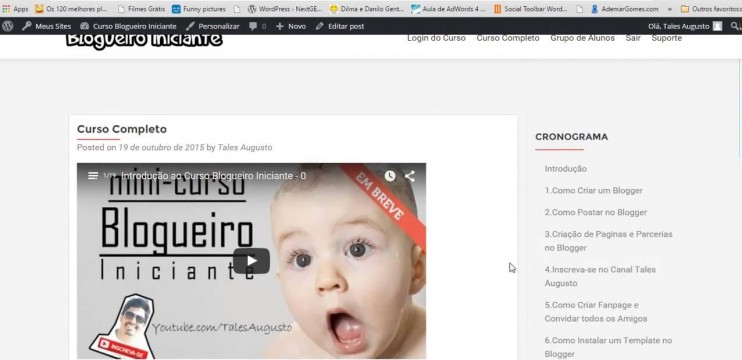The height and width of the screenshot is (360, 742).
Task: Click the admin bar search magnifier
Action: click(x=736, y=26)
